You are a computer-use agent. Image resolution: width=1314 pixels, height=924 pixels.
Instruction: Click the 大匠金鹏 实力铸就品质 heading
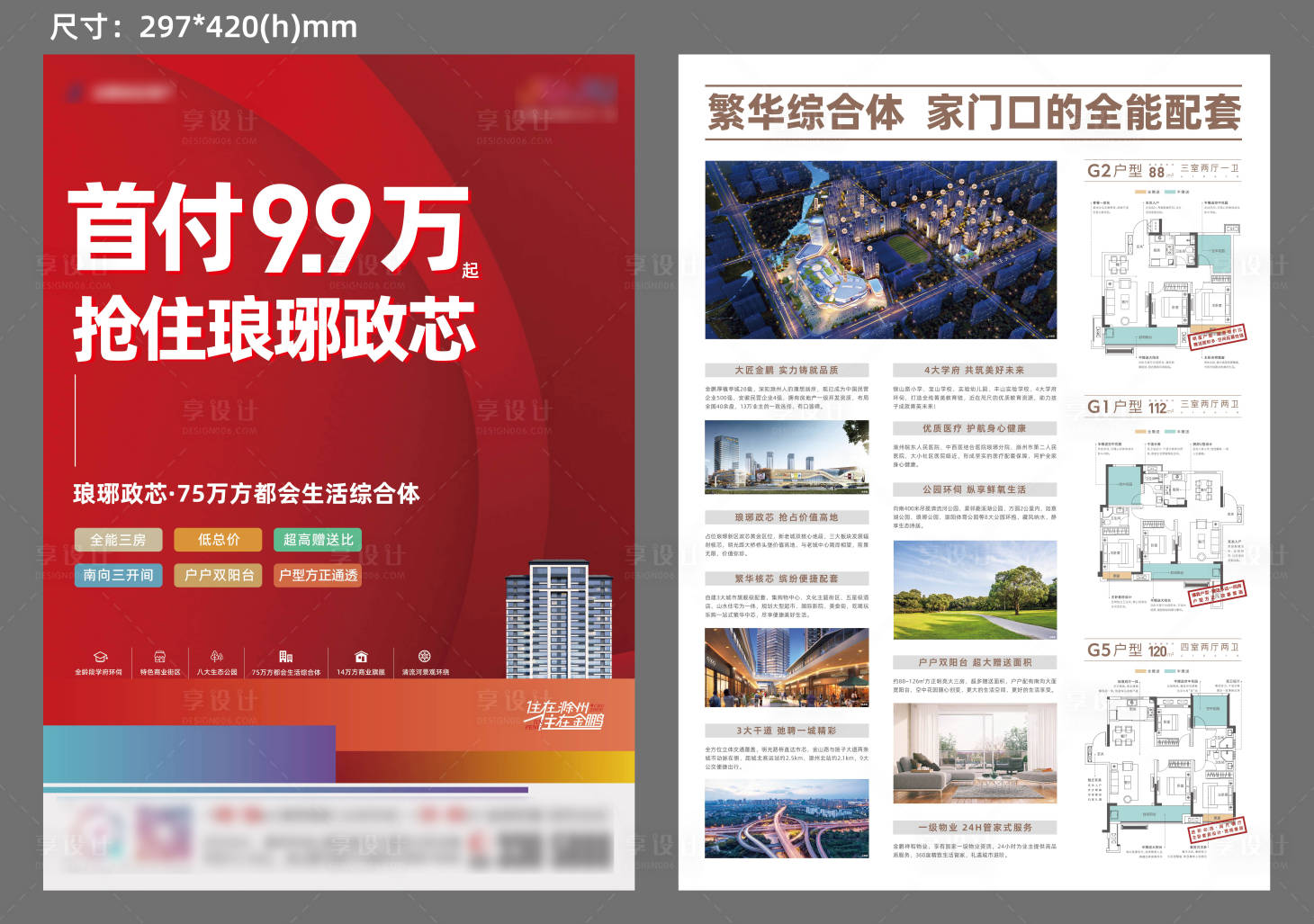pos(787,370)
